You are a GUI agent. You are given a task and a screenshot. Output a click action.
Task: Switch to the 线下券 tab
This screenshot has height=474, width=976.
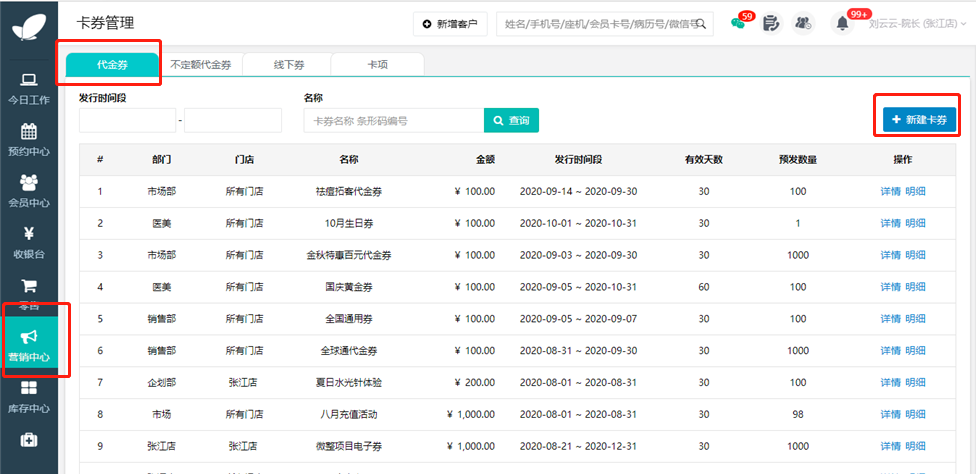pos(289,65)
